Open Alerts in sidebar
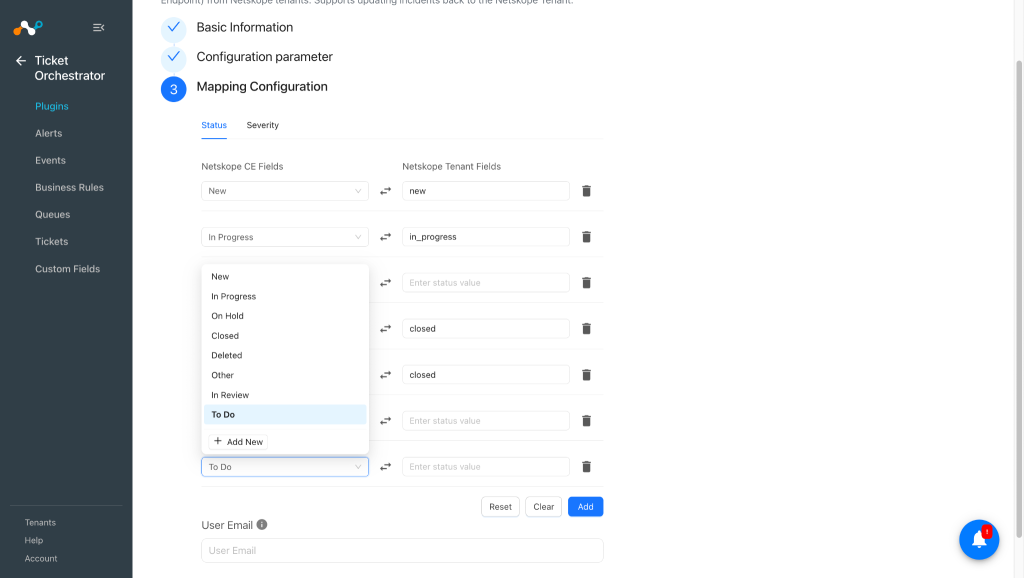The image size is (1024, 578). click(48, 133)
